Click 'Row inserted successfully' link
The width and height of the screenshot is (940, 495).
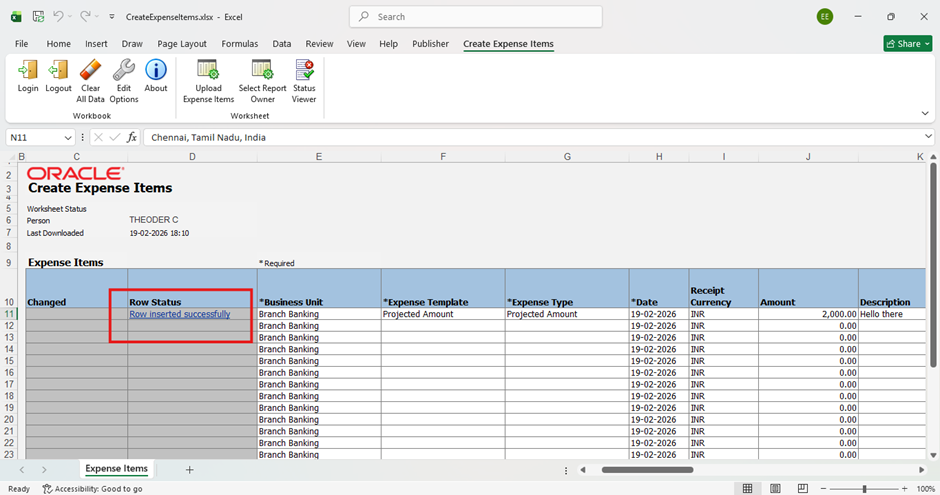click(180, 314)
